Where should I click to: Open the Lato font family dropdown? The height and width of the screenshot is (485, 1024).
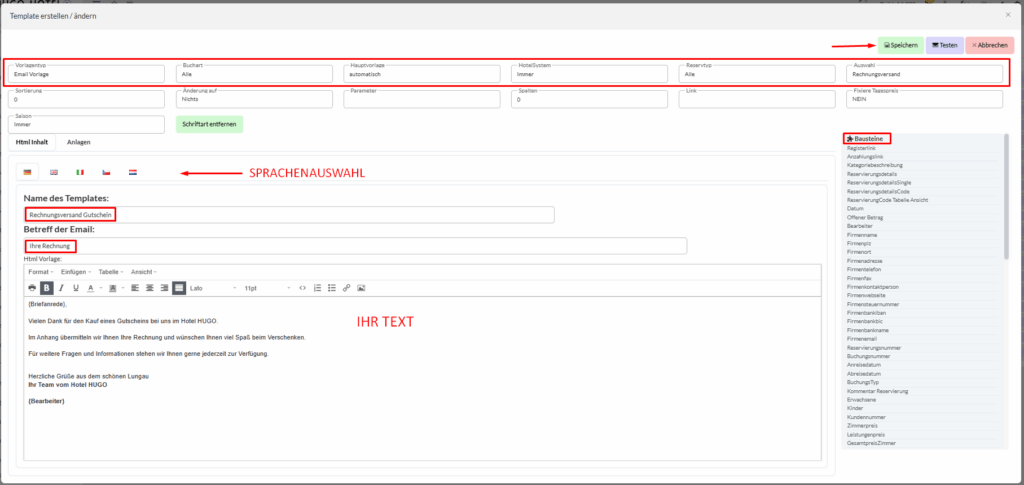click(212, 288)
